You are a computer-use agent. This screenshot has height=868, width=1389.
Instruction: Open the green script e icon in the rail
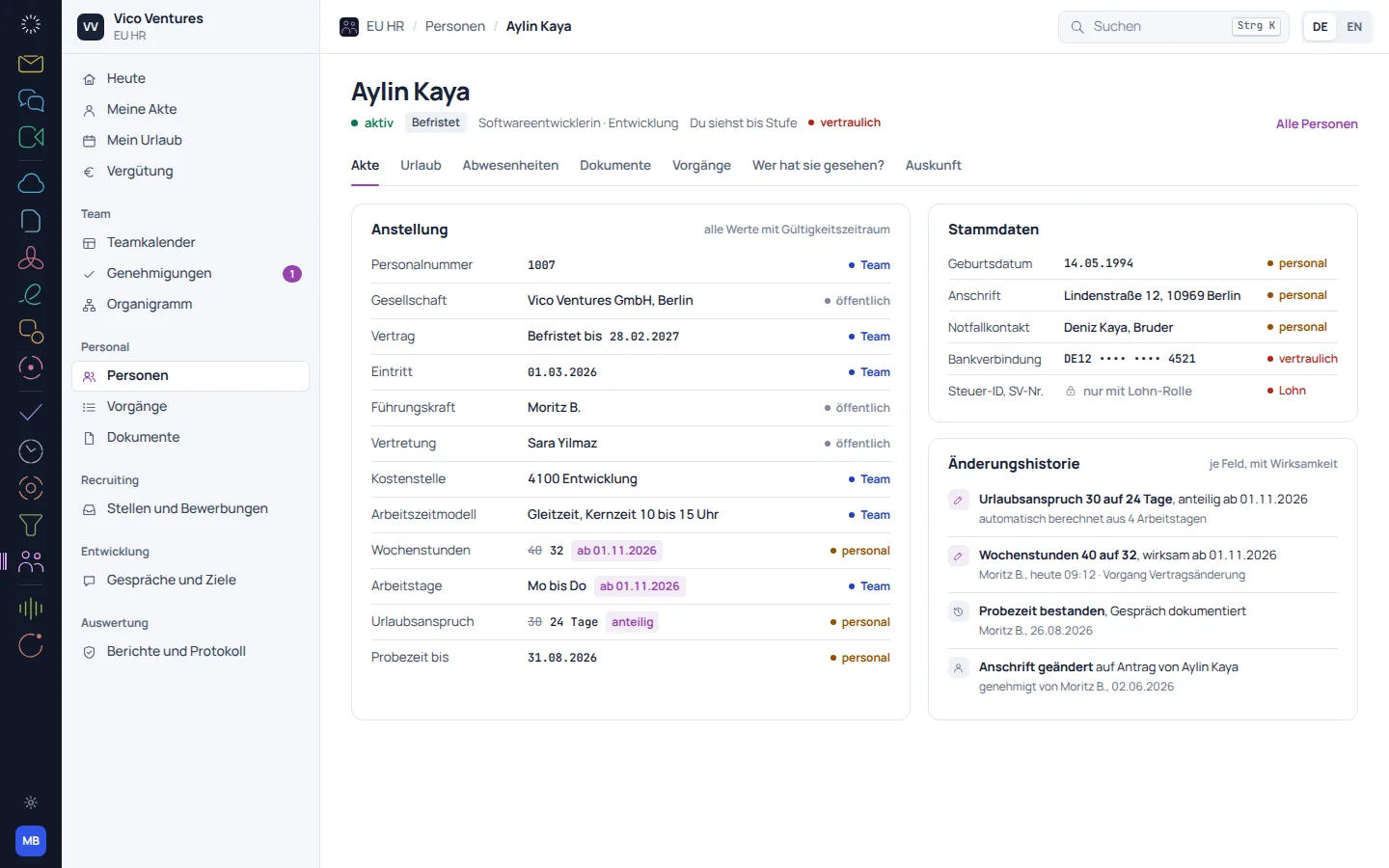tap(31, 294)
